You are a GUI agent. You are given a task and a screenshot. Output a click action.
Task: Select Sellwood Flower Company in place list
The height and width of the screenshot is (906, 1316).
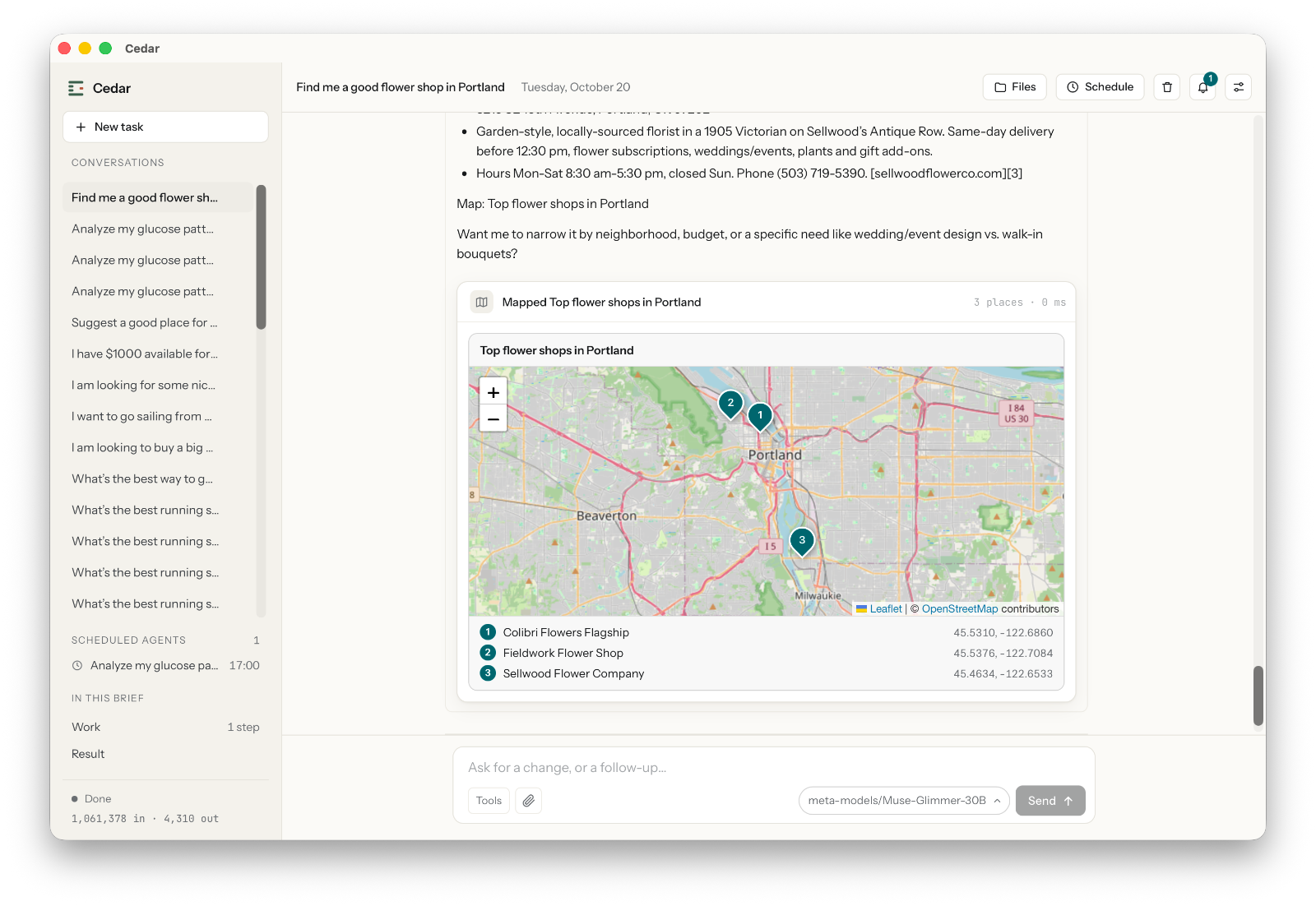(766, 673)
